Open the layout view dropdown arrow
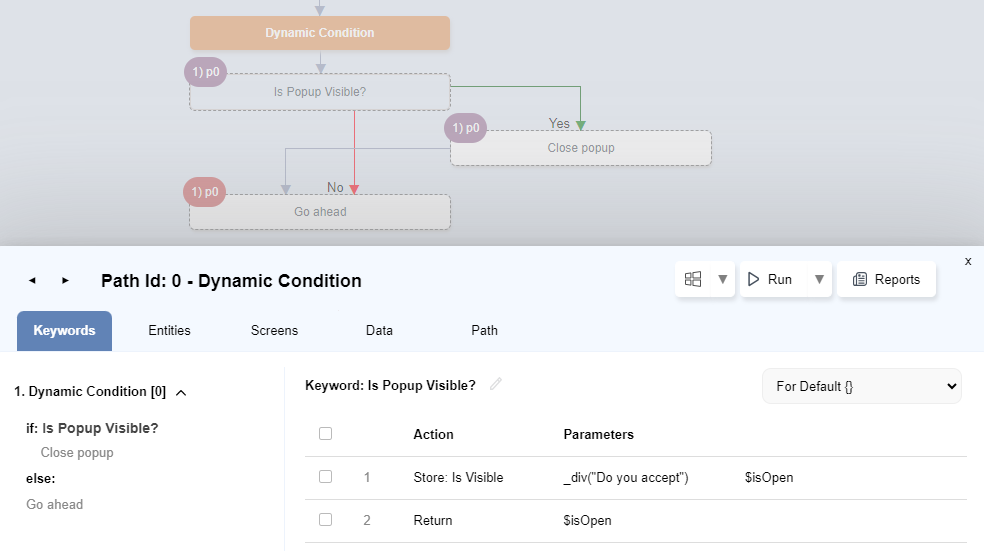 click(x=723, y=280)
